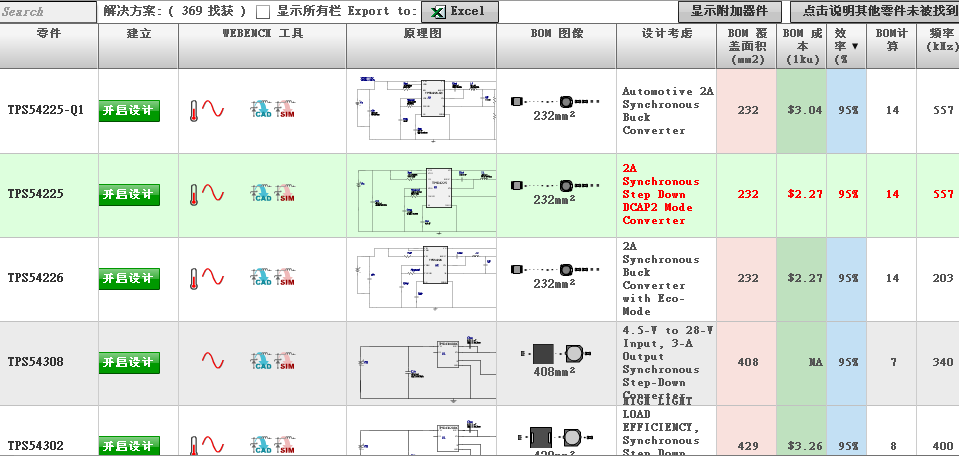The width and height of the screenshot is (964, 456).
Task: Select part name TPS54225
Action: [35, 194]
